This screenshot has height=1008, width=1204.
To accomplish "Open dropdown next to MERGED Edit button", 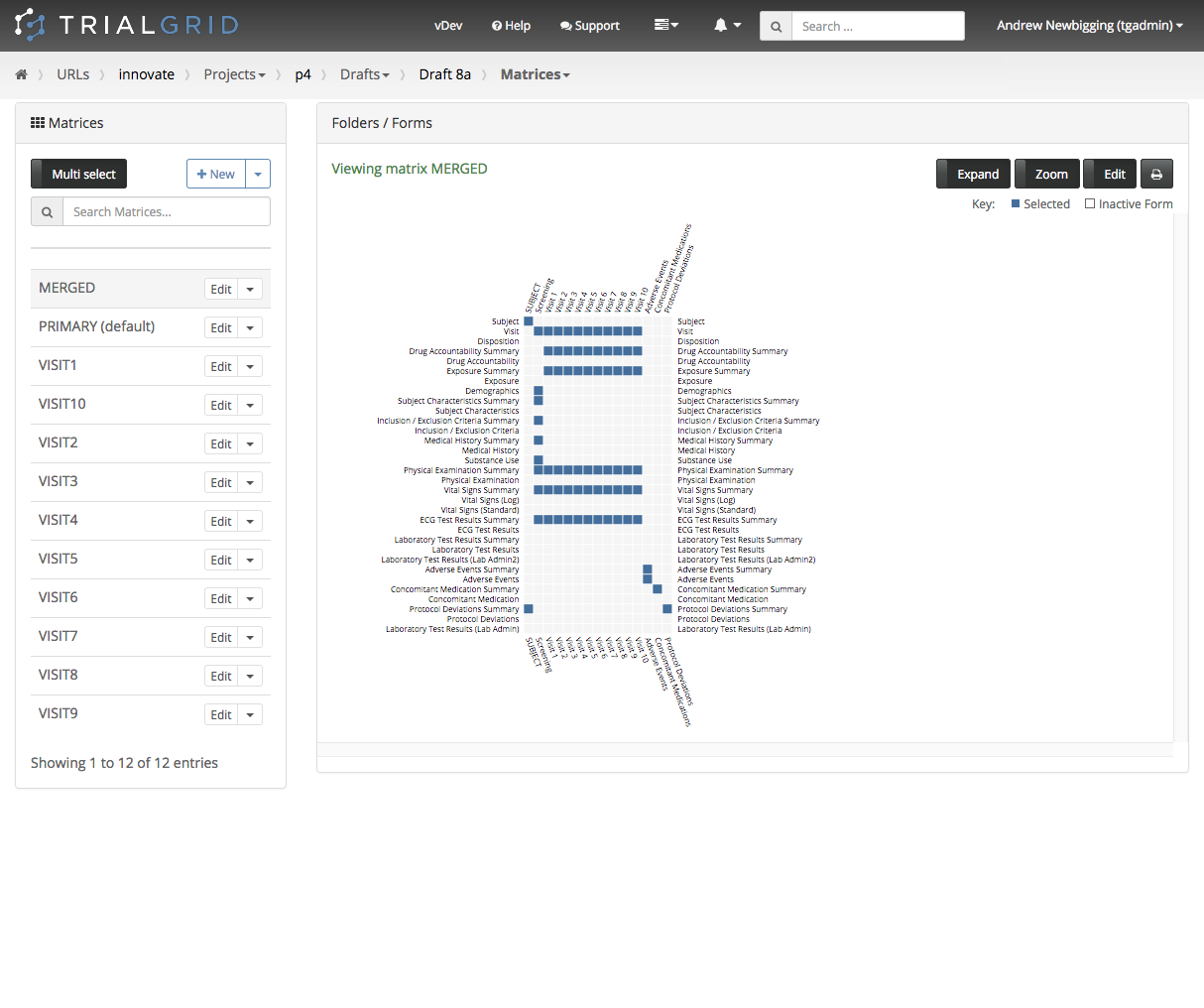I will pyautogui.click(x=250, y=290).
